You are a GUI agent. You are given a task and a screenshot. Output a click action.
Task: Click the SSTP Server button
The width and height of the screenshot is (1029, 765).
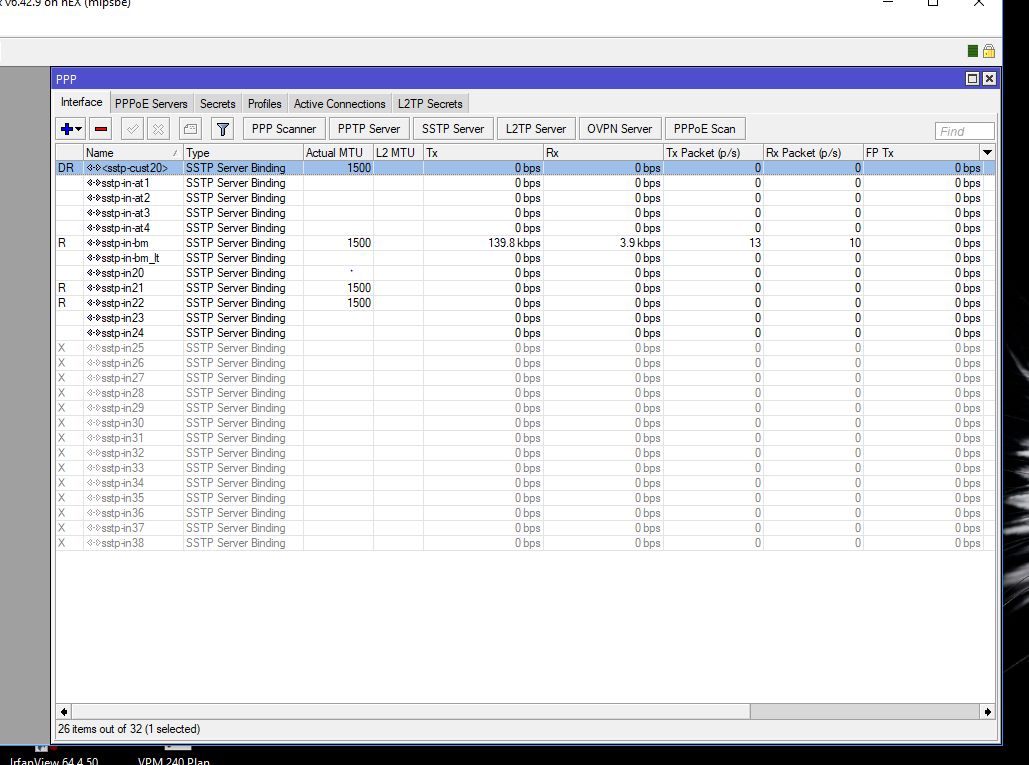pyautogui.click(x=453, y=129)
